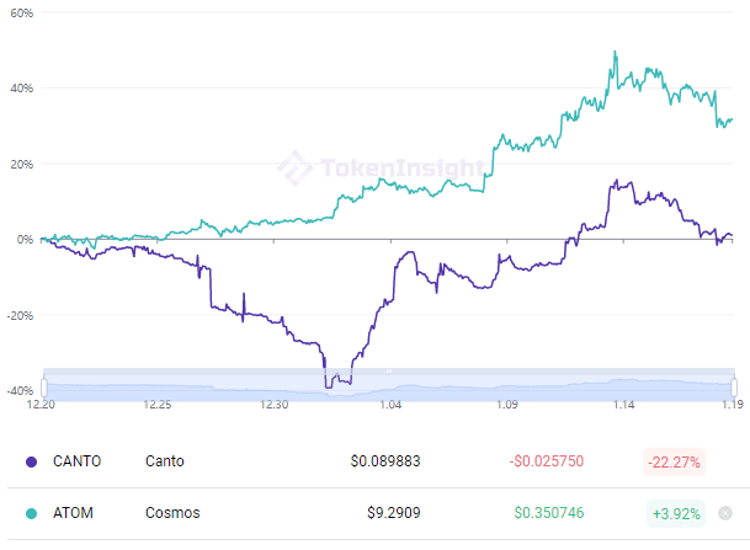Click the CANTO price $0.089883
The height and width of the screenshot is (550, 750).
[x=385, y=461]
